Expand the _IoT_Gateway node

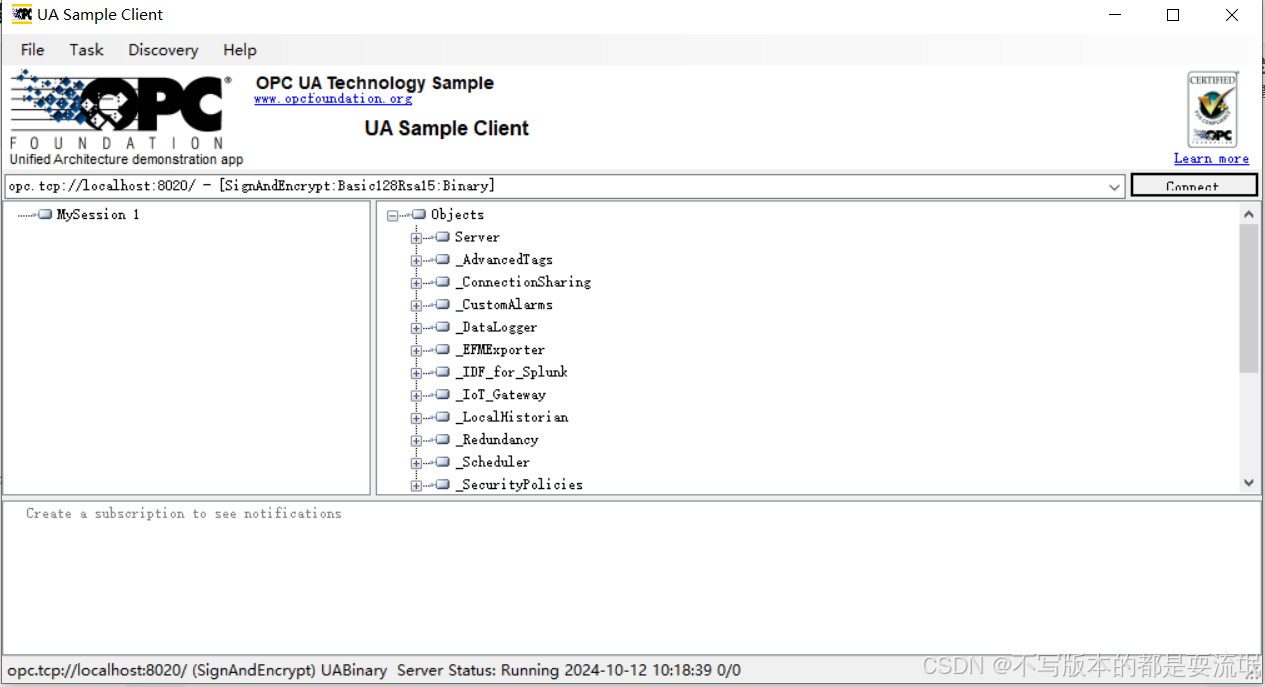tap(416, 395)
